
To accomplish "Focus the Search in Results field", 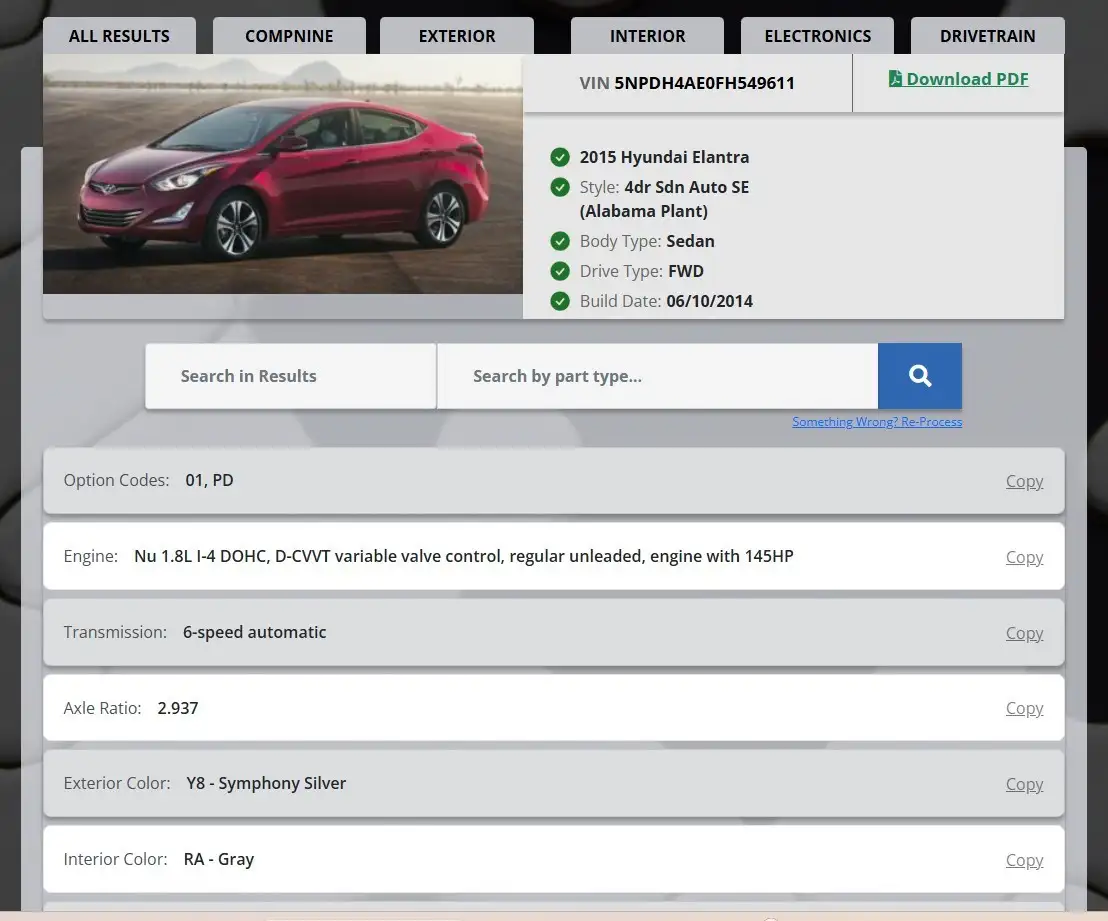I will [290, 376].
